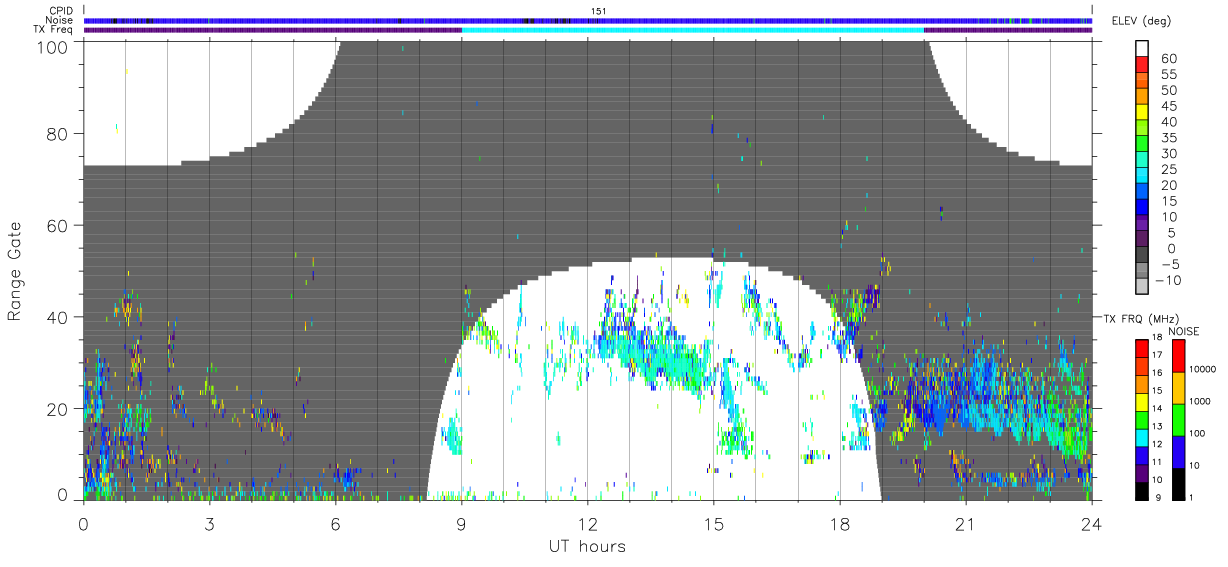Click the 18 tick on UT hours axis

coord(839,523)
